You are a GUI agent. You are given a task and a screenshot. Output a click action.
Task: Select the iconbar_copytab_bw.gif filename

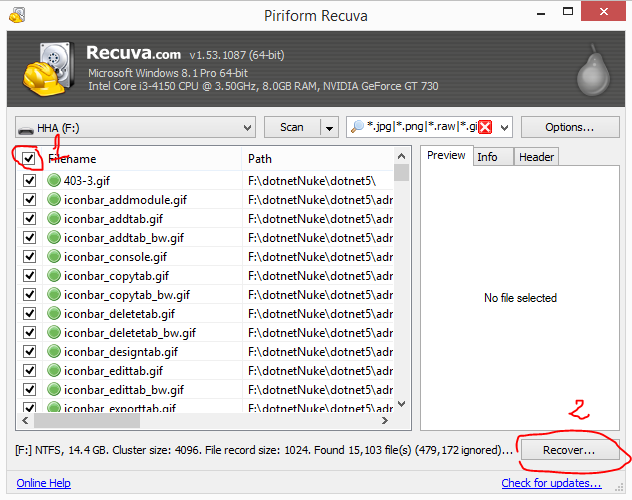[127, 295]
